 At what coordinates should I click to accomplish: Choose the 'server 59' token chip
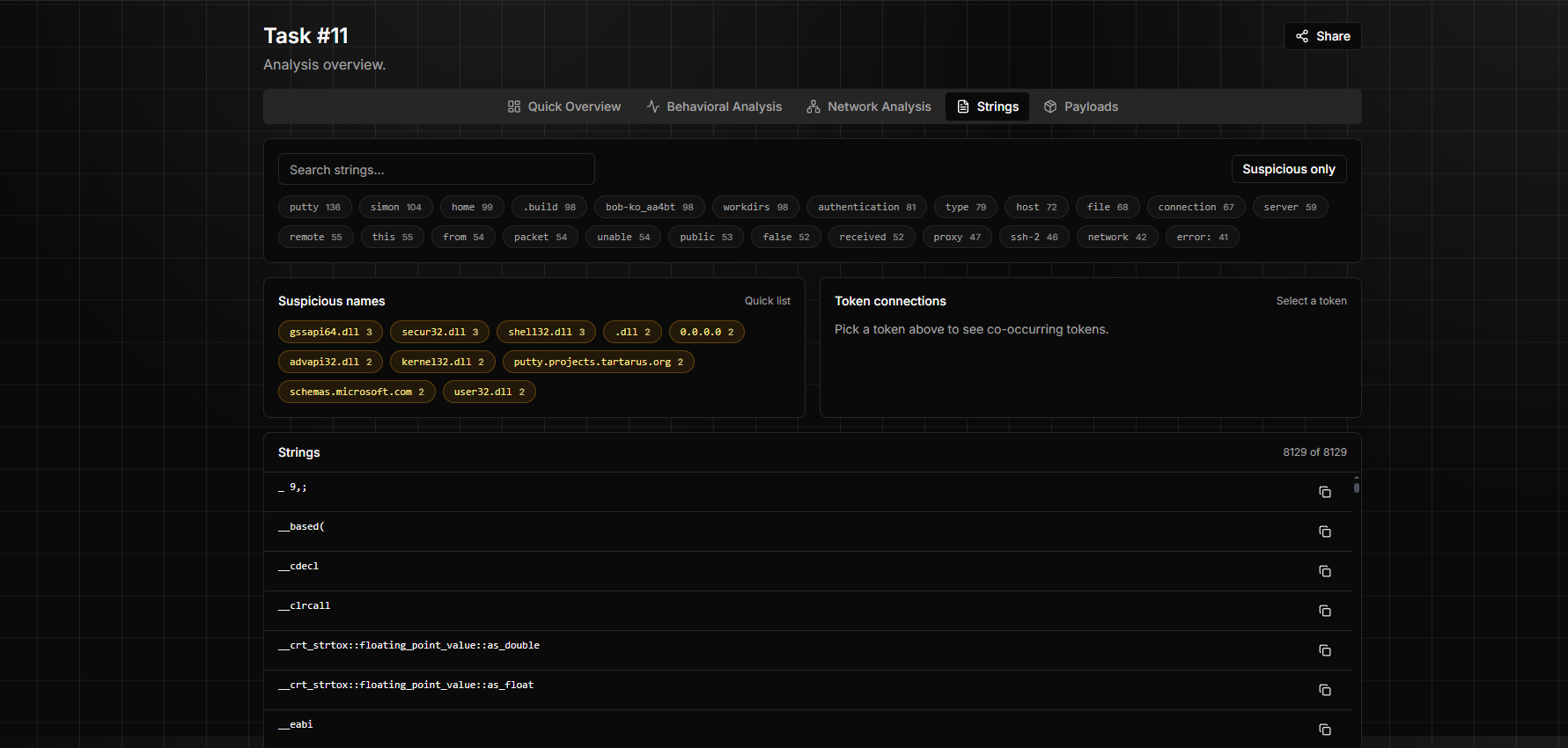[x=1291, y=207]
